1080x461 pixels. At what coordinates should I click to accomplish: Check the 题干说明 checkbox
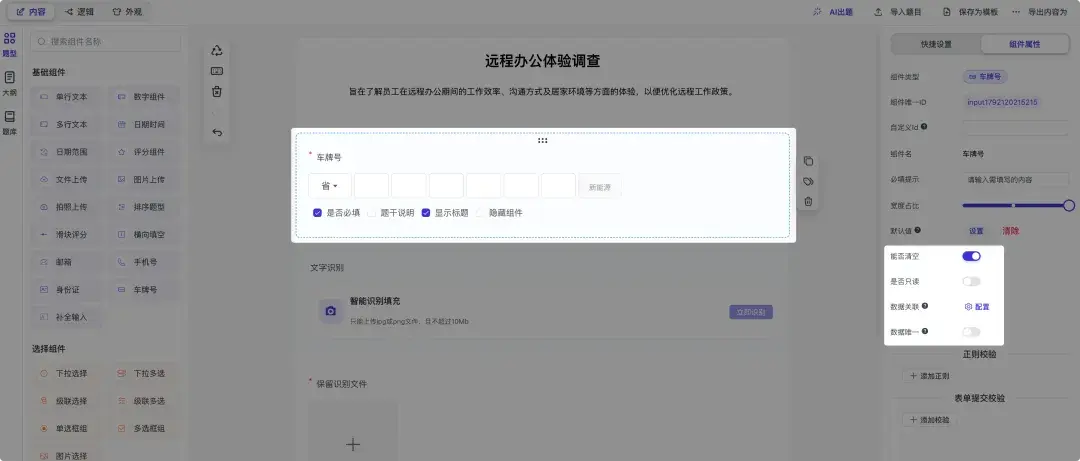372,213
